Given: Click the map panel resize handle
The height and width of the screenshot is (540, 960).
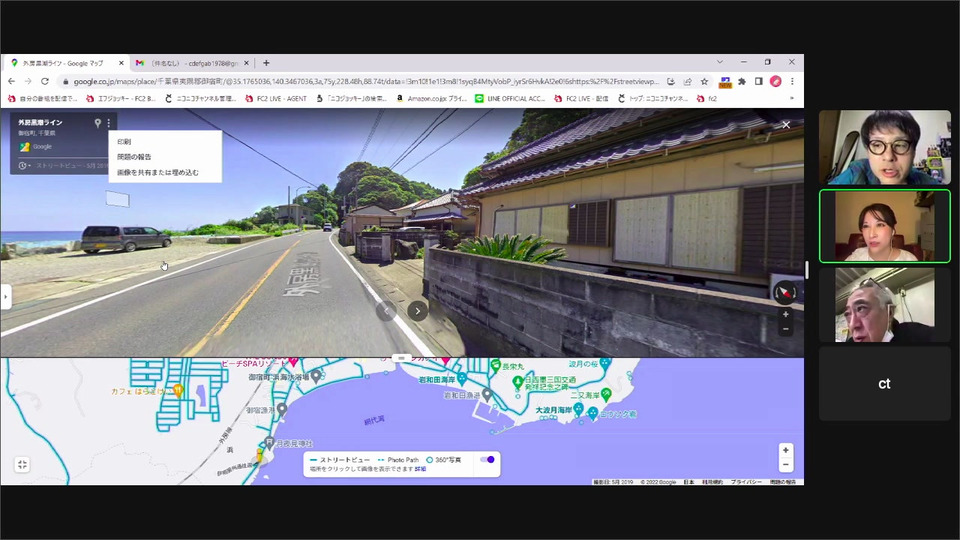Looking at the screenshot, I should click(x=401, y=358).
